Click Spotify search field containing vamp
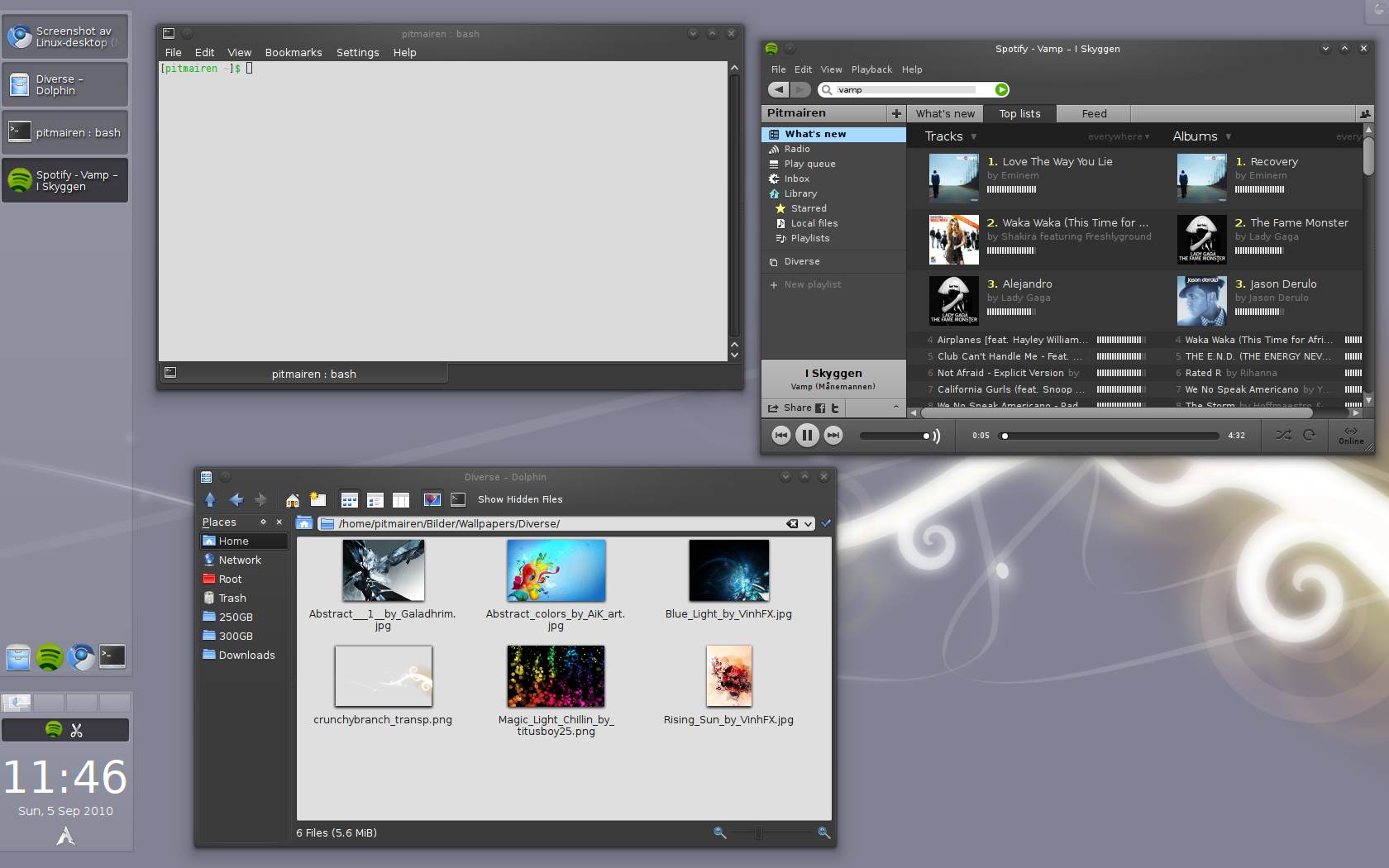 (905, 89)
